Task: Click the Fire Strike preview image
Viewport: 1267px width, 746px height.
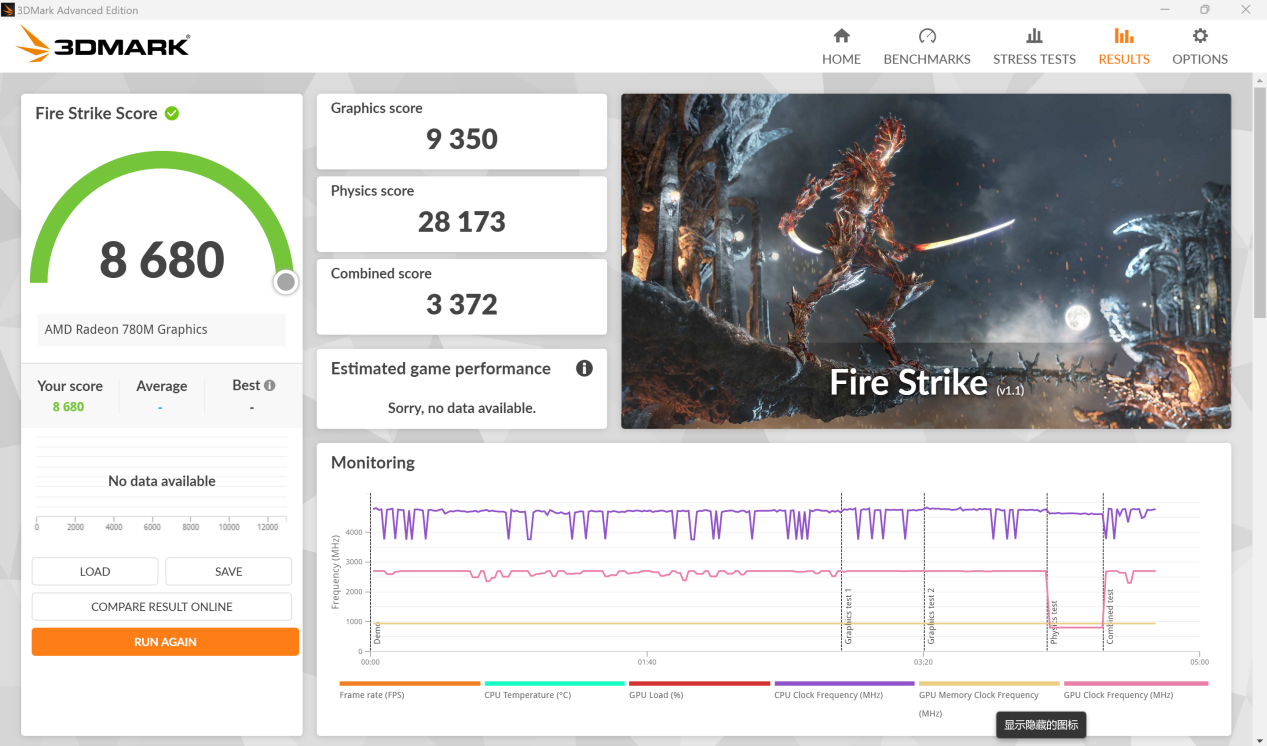Action: point(926,261)
